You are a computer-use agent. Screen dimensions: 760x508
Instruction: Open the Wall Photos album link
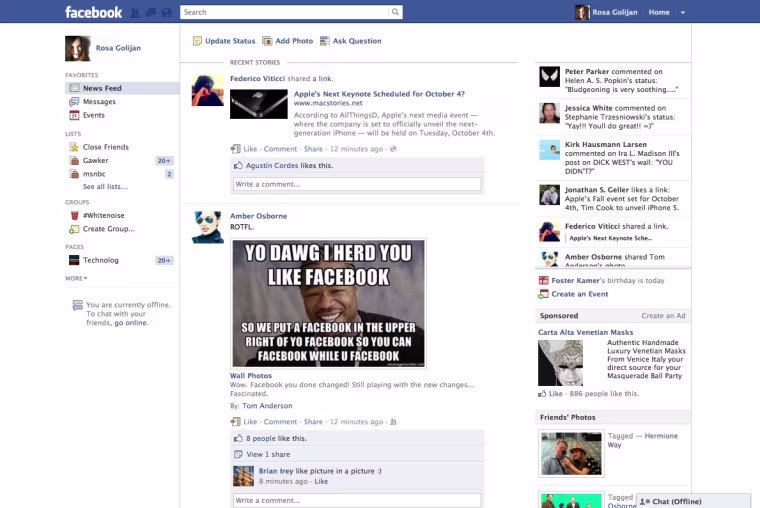point(251,376)
